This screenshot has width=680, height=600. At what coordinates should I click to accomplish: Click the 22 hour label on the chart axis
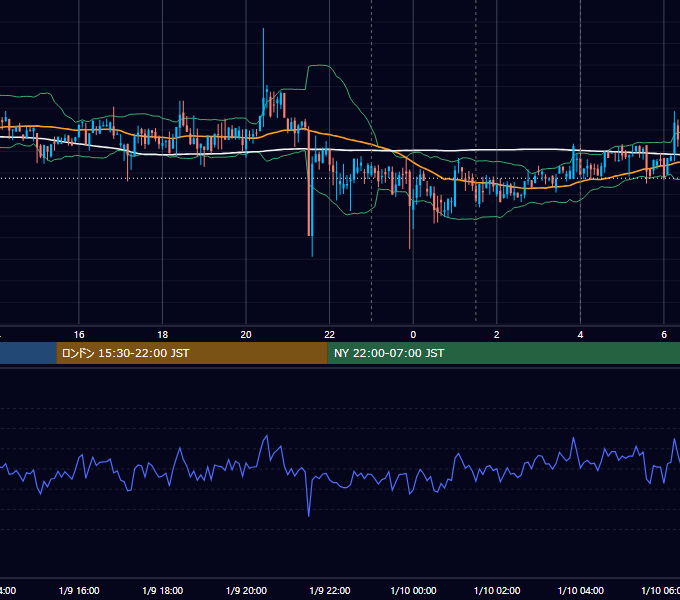(330, 335)
